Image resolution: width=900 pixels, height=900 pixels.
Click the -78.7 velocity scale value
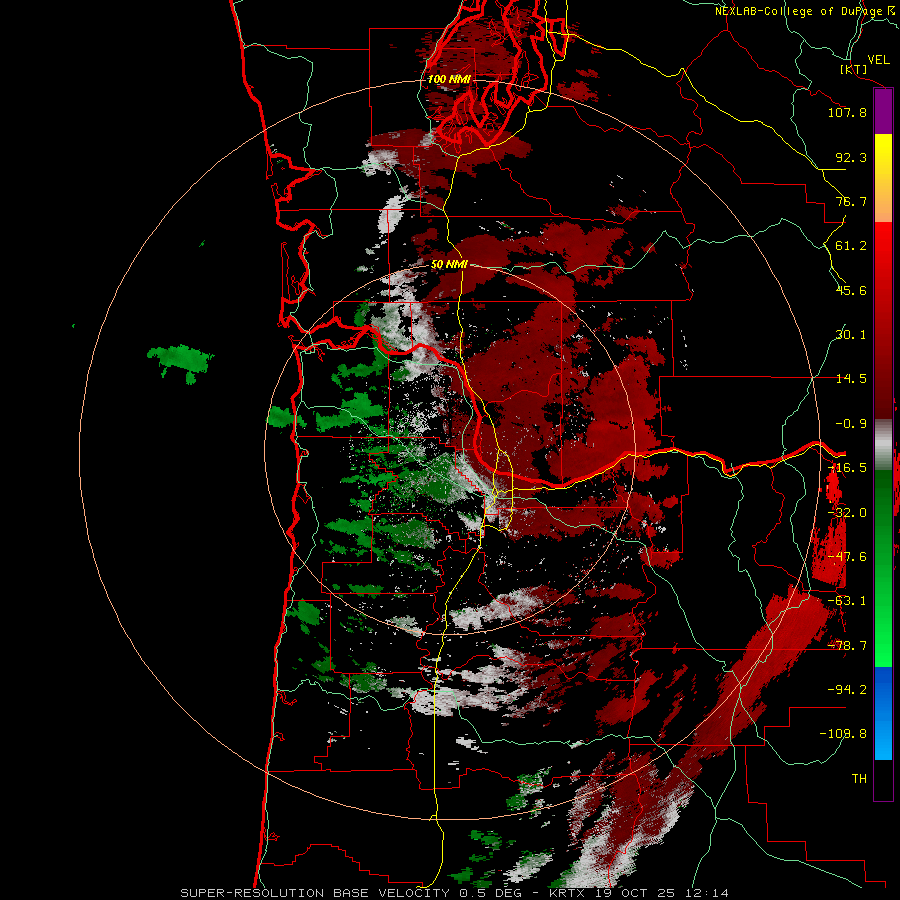click(847, 646)
